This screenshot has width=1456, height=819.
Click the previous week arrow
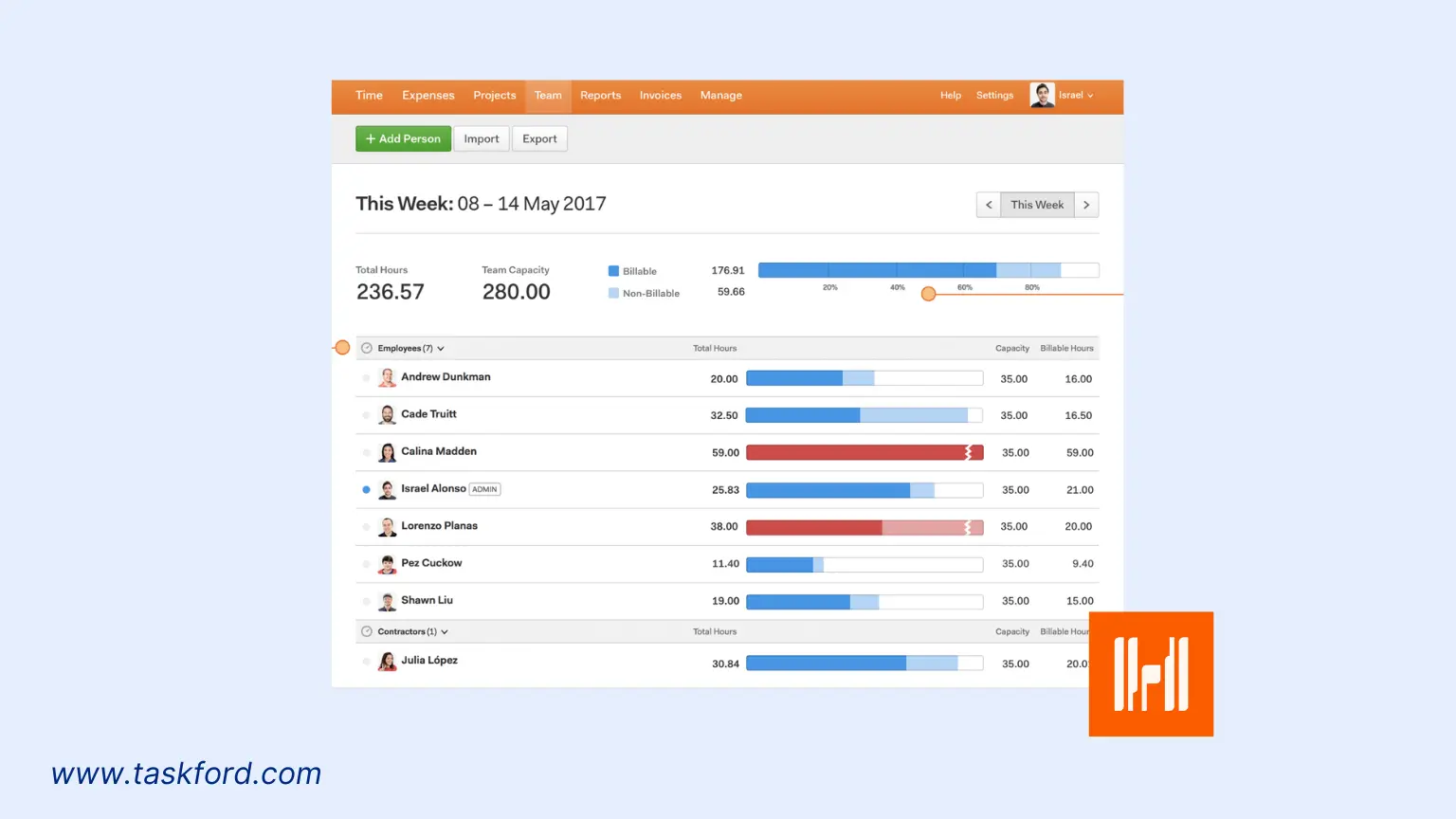pyautogui.click(x=989, y=204)
